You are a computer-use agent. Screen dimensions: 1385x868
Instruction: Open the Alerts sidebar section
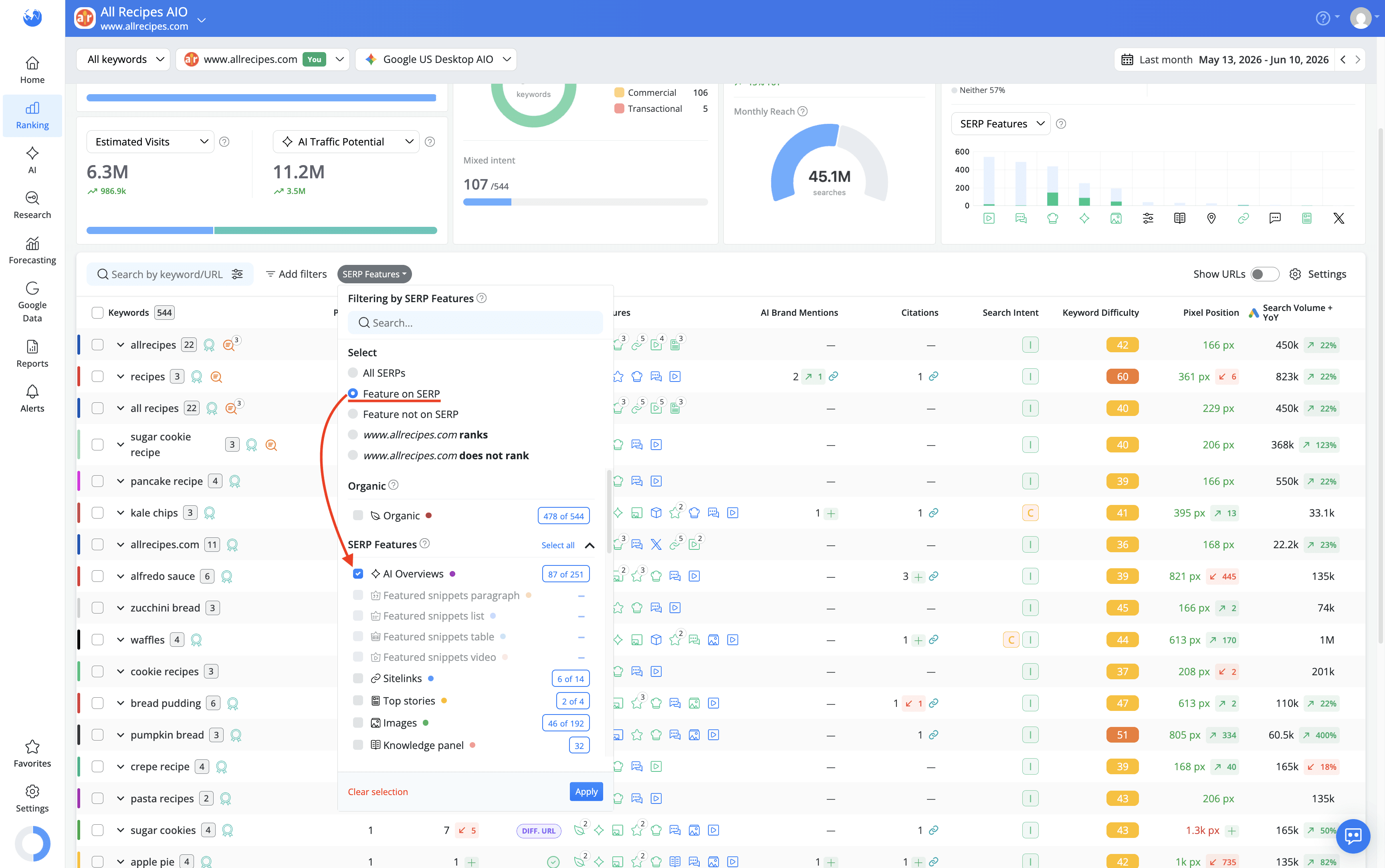[32, 399]
